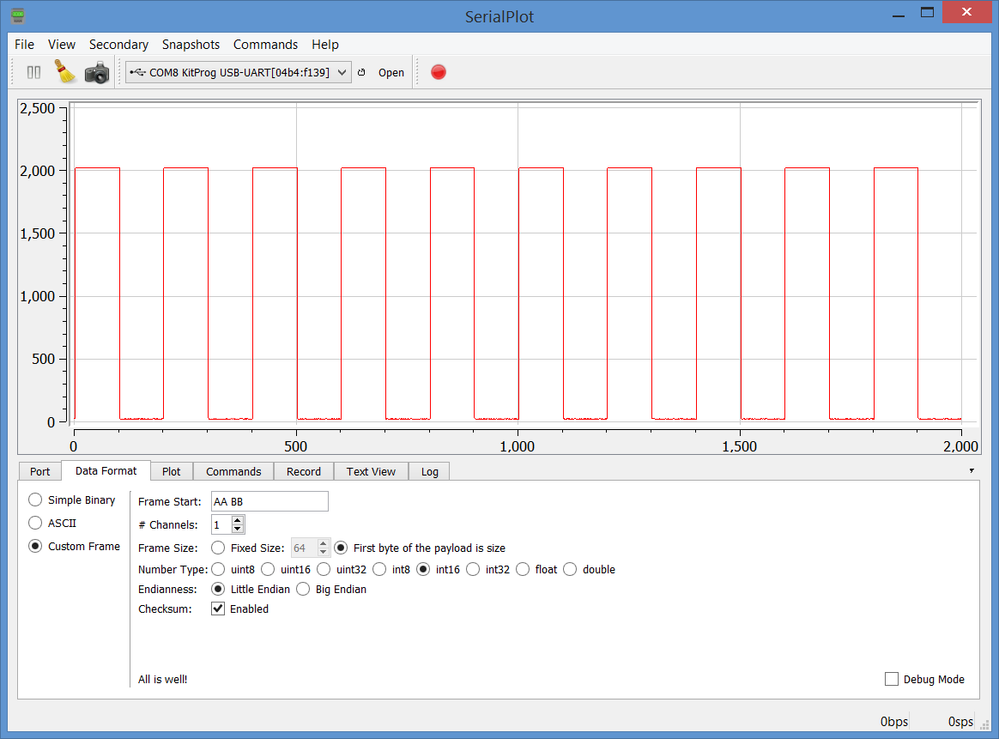Open the panel overflow dropdown beside the tabs

[x=970, y=470]
